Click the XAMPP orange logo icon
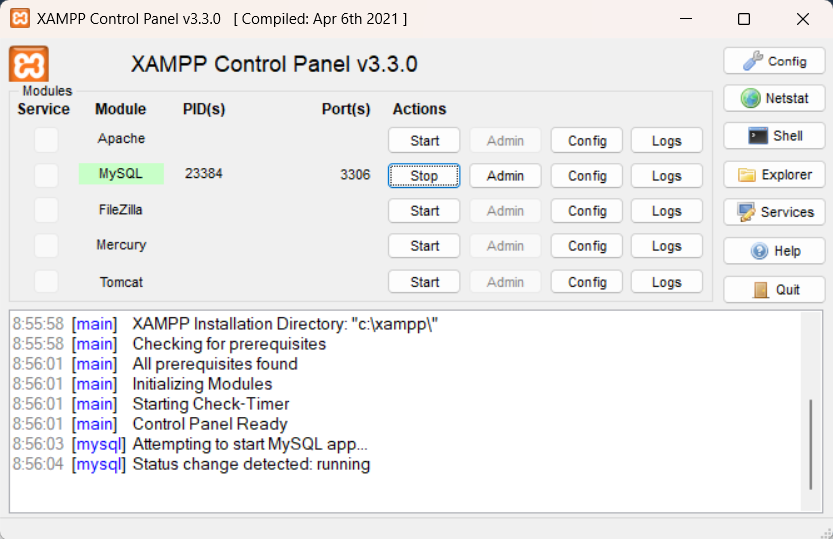Screen dimensions: 833x539 click(28, 64)
